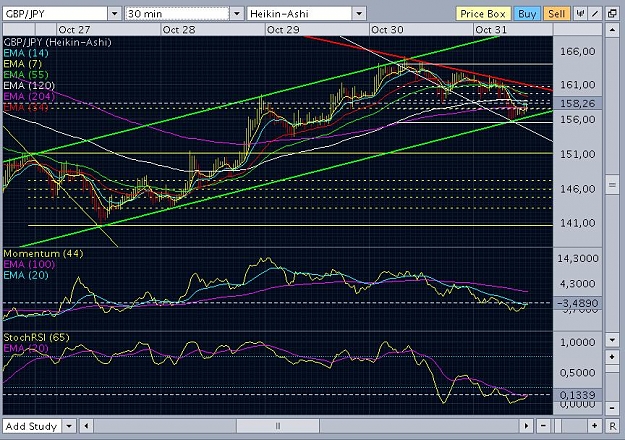Image resolution: width=625 pixels, height=440 pixels.
Task: Click vertical scrollbar up arrow
Action: [612, 30]
